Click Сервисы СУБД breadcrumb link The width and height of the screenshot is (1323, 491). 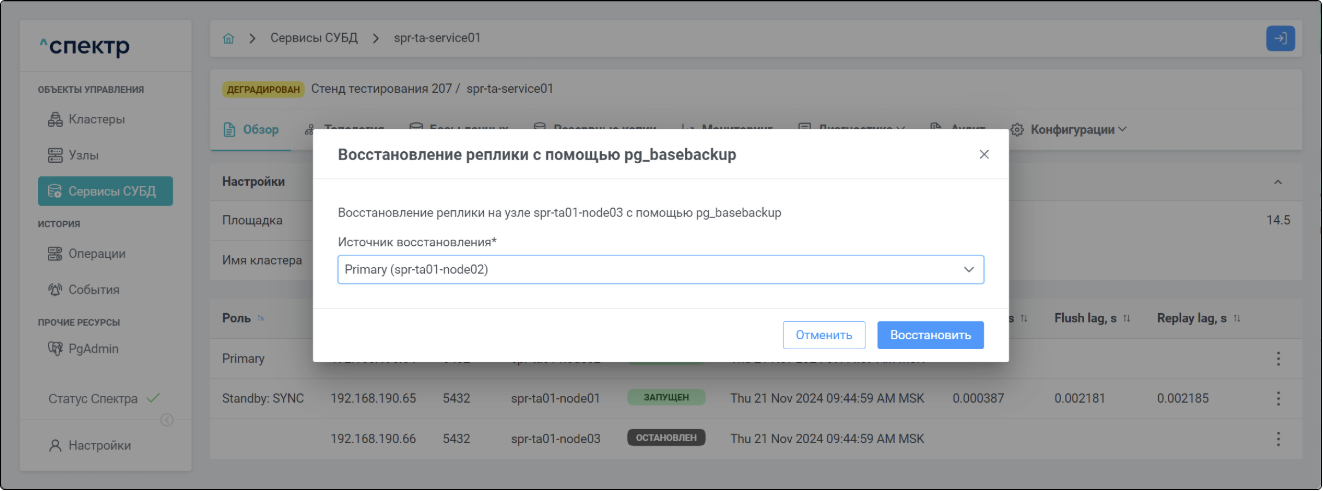[315, 38]
